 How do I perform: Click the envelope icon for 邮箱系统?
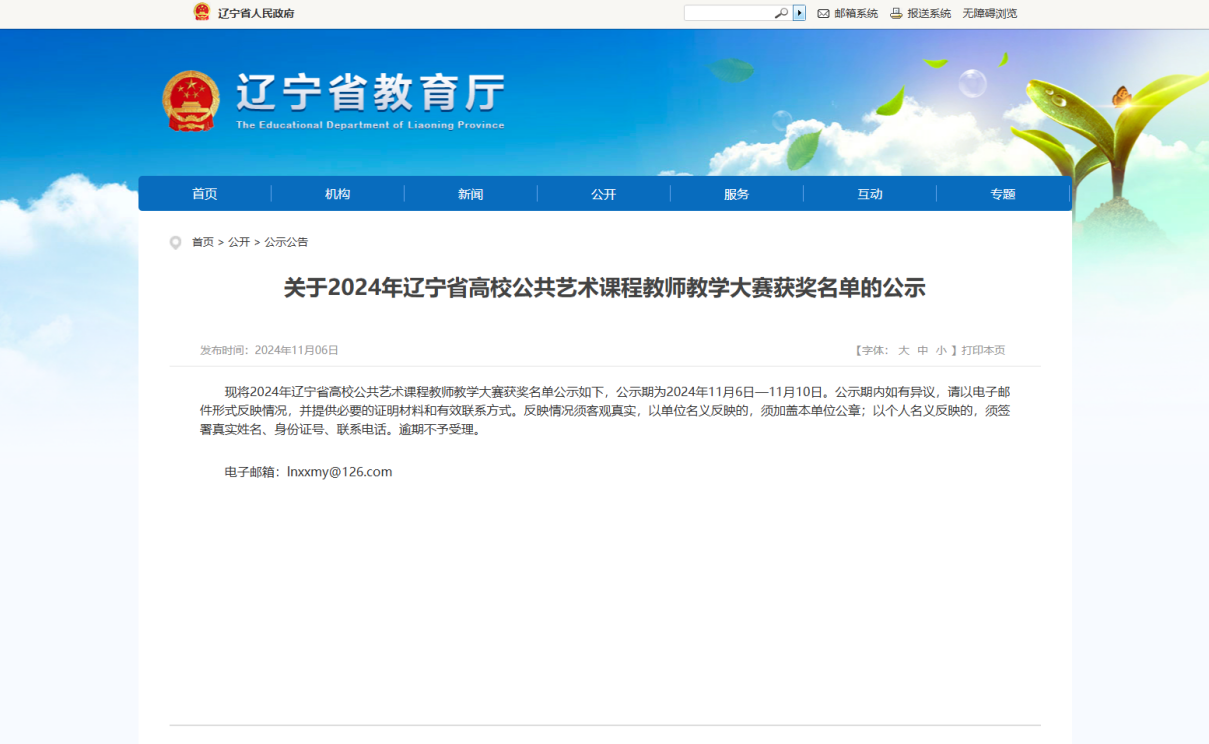(x=823, y=13)
